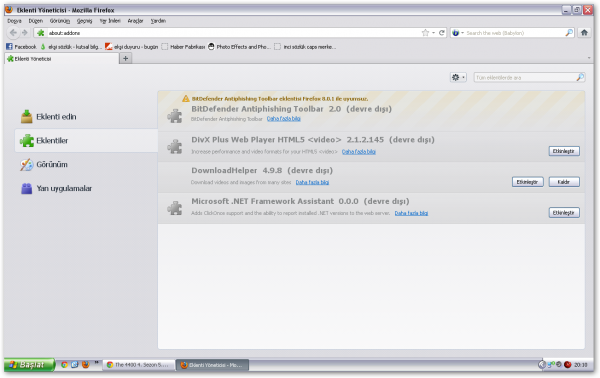600x378 pixels.
Task: Open more info link for BitDefender Toolbar
Action: point(284,119)
